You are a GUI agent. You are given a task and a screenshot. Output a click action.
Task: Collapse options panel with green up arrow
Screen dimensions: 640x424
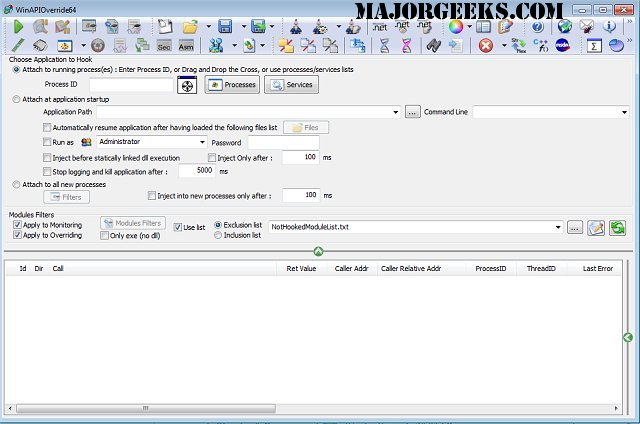click(x=318, y=251)
